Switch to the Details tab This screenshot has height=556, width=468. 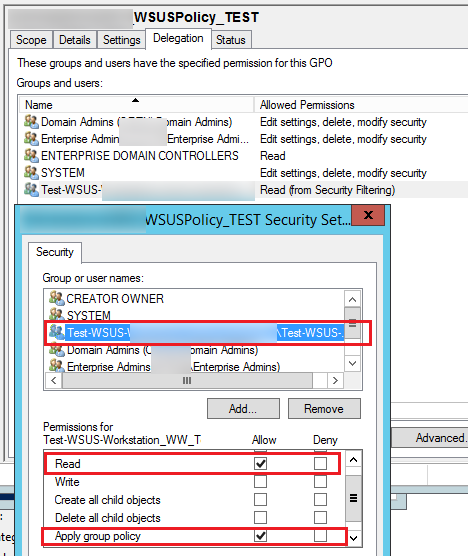pos(75,40)
